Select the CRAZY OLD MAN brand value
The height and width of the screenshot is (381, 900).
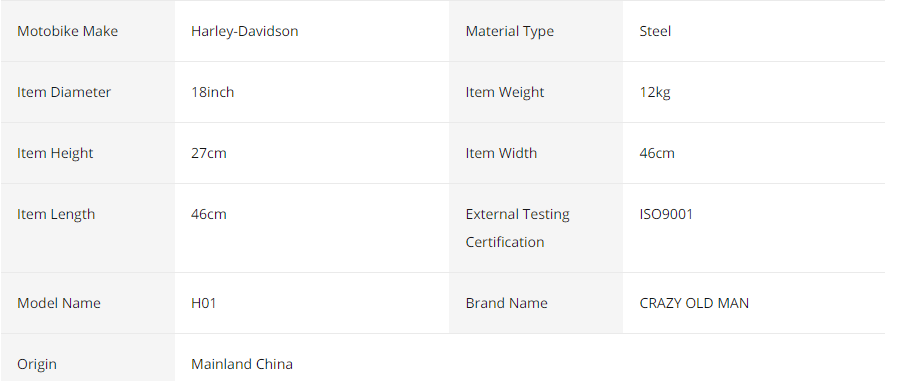[x=694, y=303]
